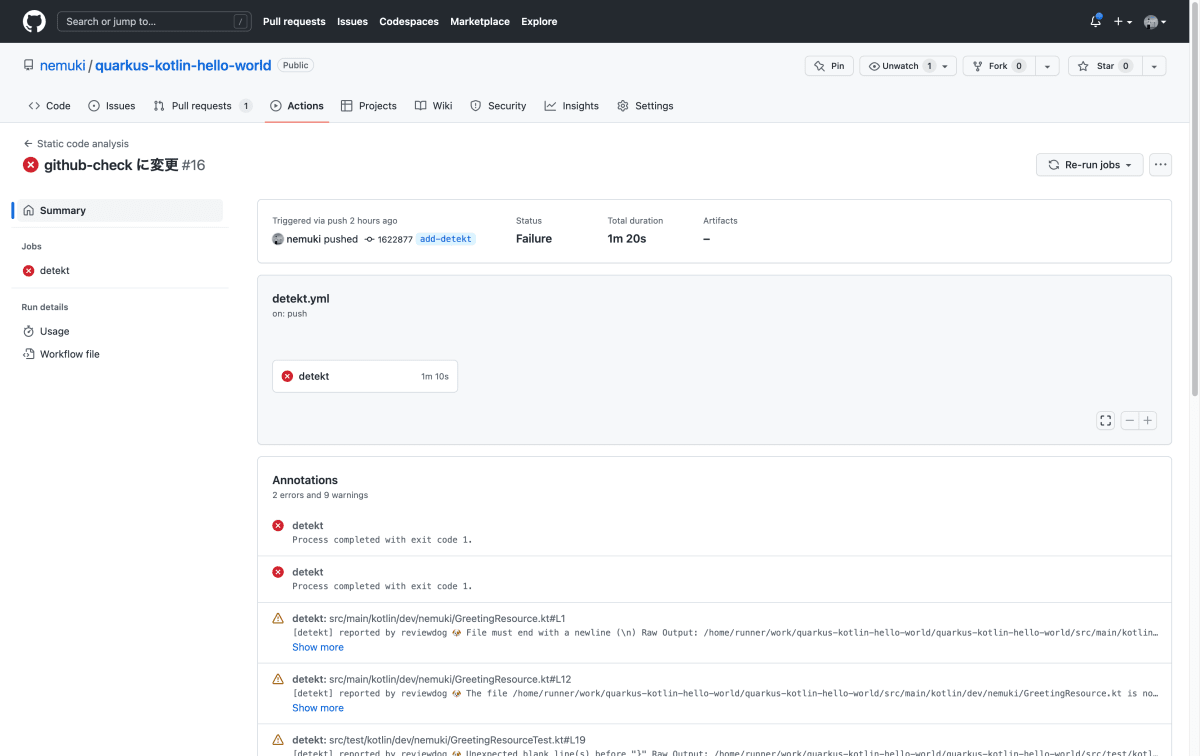Screen dimensions: 1200x756
Task: Open Marketplace from header
Action: [x=480, y=21]
